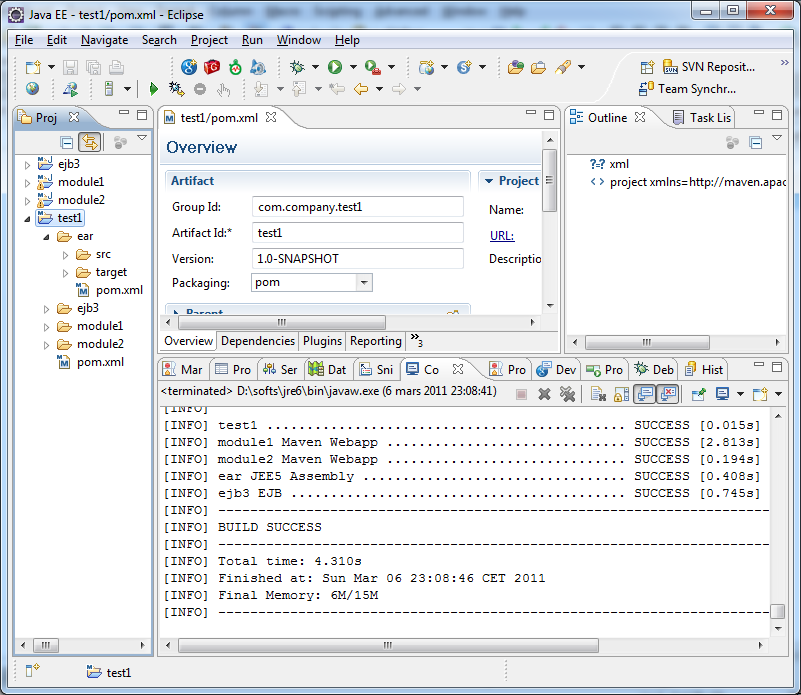Open the SVN Repository perspective

click(x=708, y=67)
